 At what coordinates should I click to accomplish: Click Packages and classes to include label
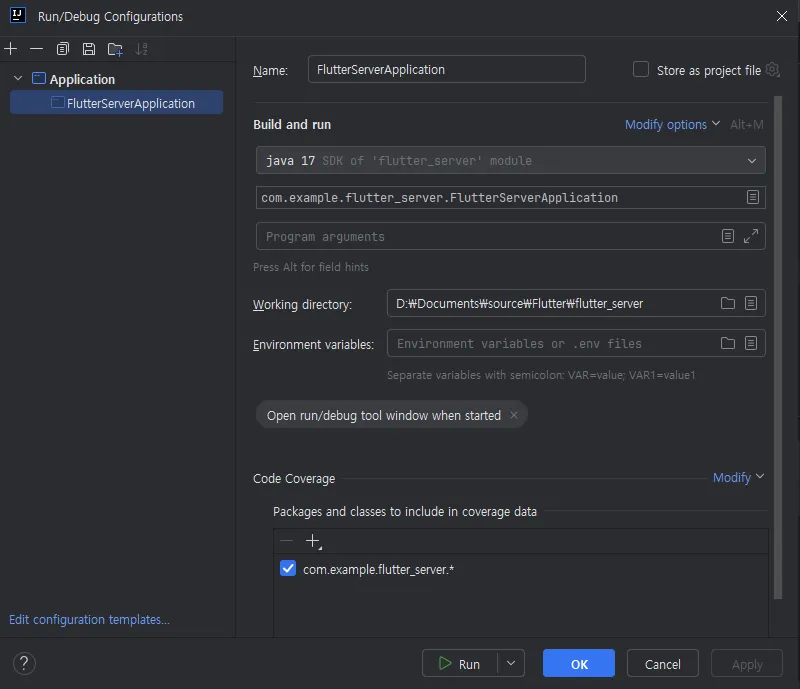point(405,511)
